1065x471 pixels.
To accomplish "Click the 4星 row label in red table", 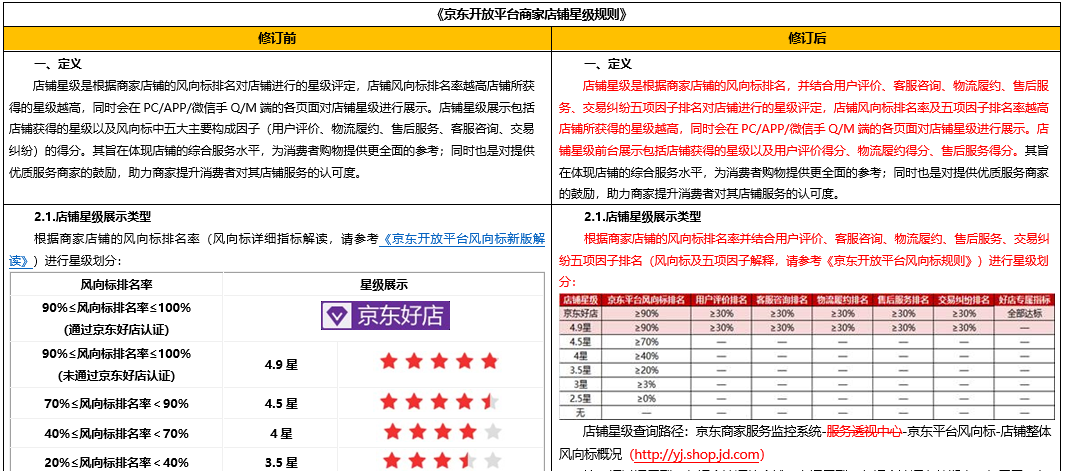I will pos(579,356).
